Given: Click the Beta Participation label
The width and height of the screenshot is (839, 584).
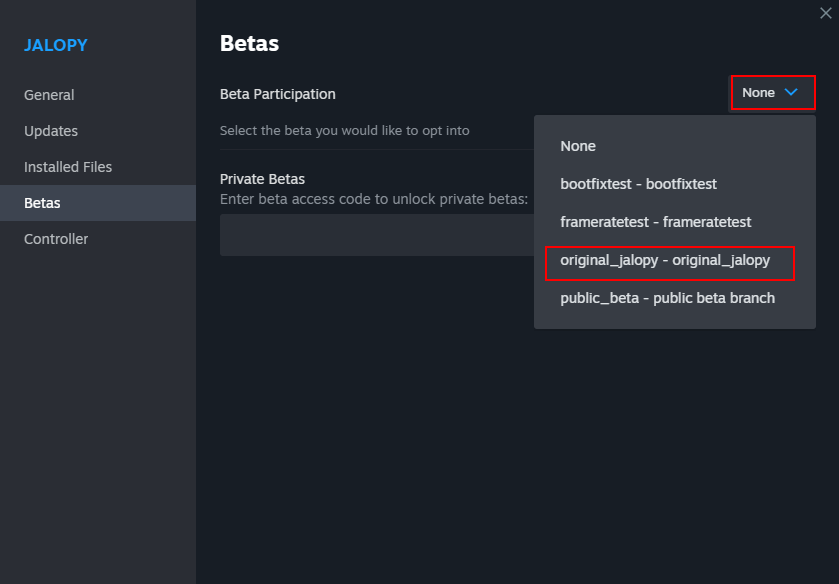Looking at the screenshot, I should tap(278, 94).
